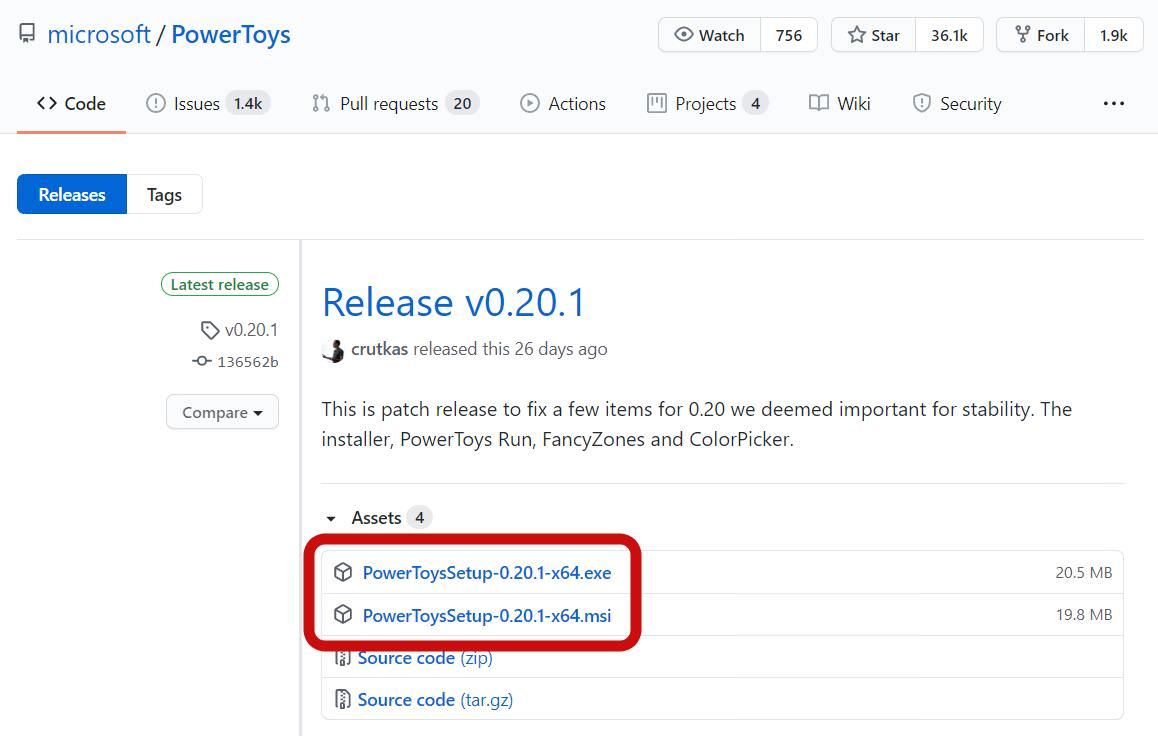Open the Issues tab

click(208, 104)
